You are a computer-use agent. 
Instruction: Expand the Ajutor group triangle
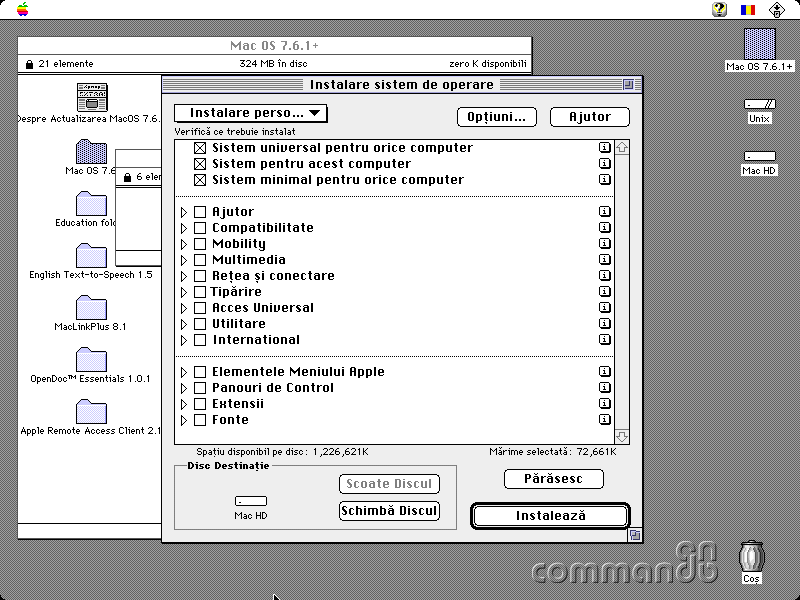coord(184,212)
